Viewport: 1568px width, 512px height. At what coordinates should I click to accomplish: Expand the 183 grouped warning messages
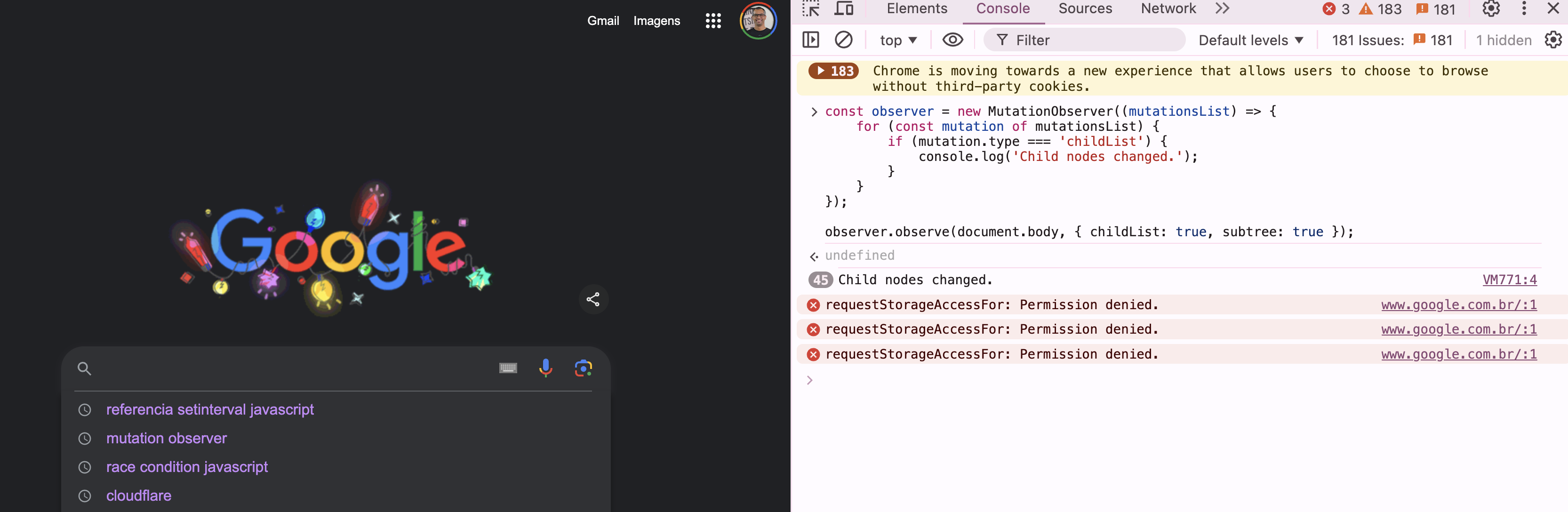833,71
